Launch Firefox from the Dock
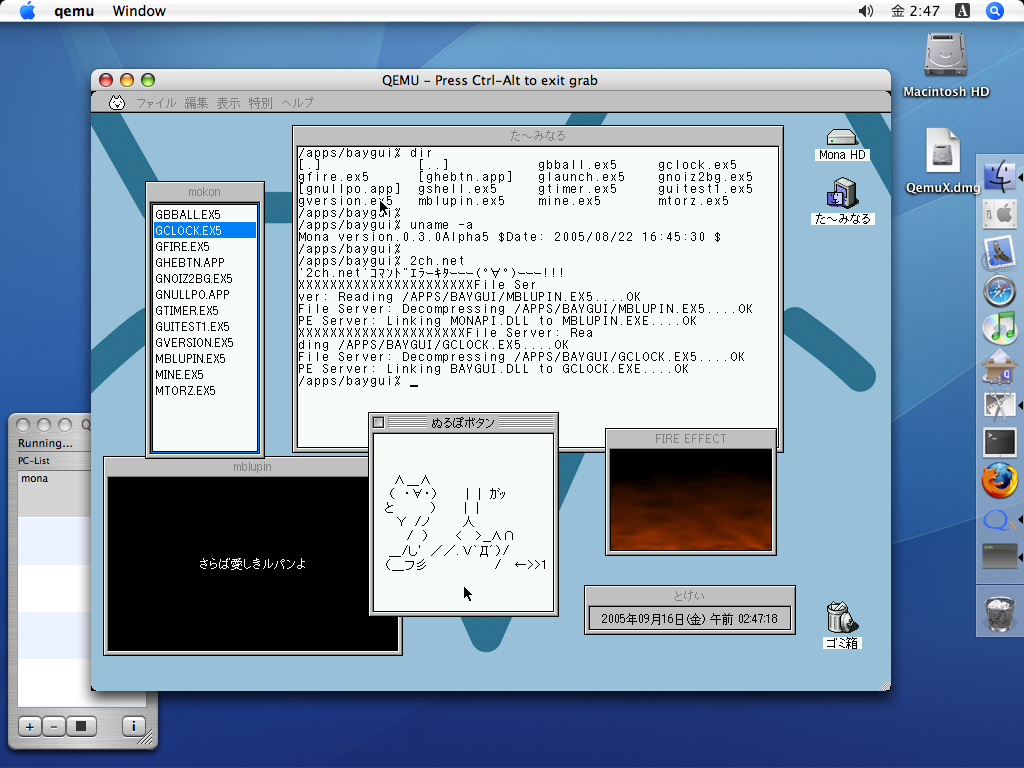Image resolution: width=1024 pixels, height=768 pixels. click(1000, 481)
